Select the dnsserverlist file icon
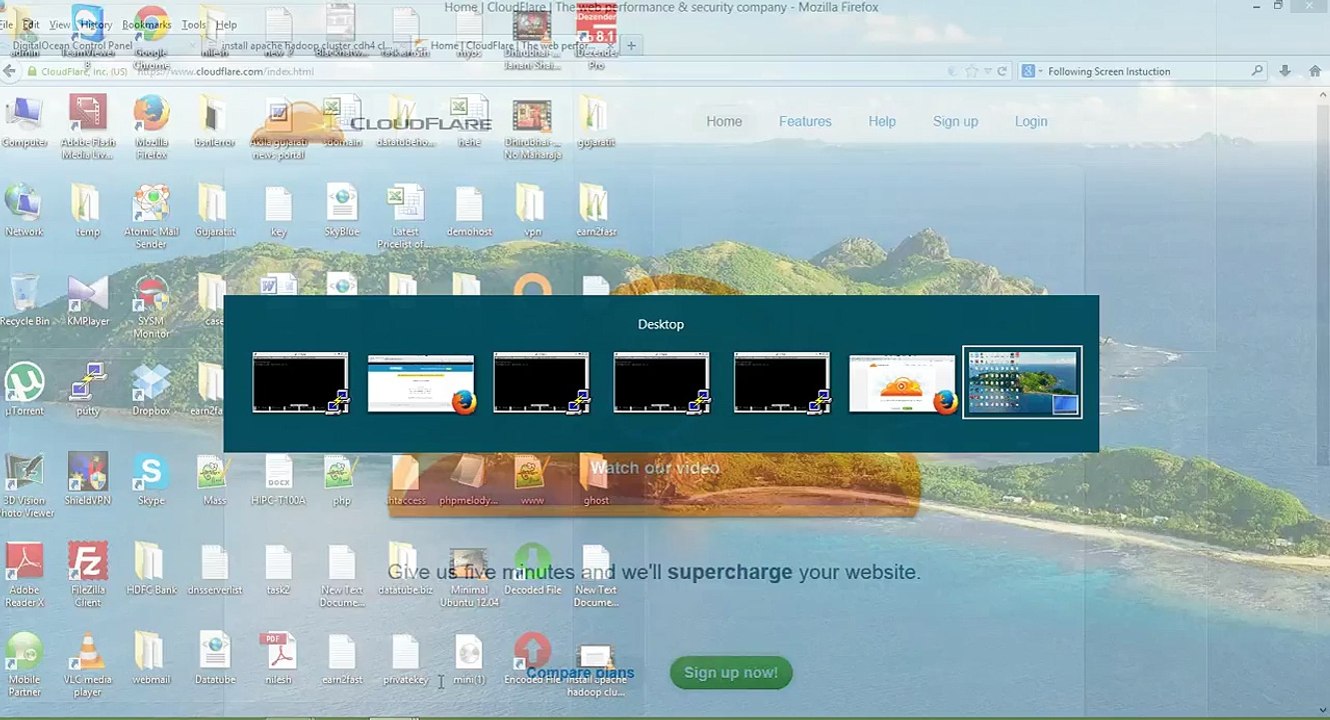This screenshot has width=1330, height=720. tap(214, 569)
